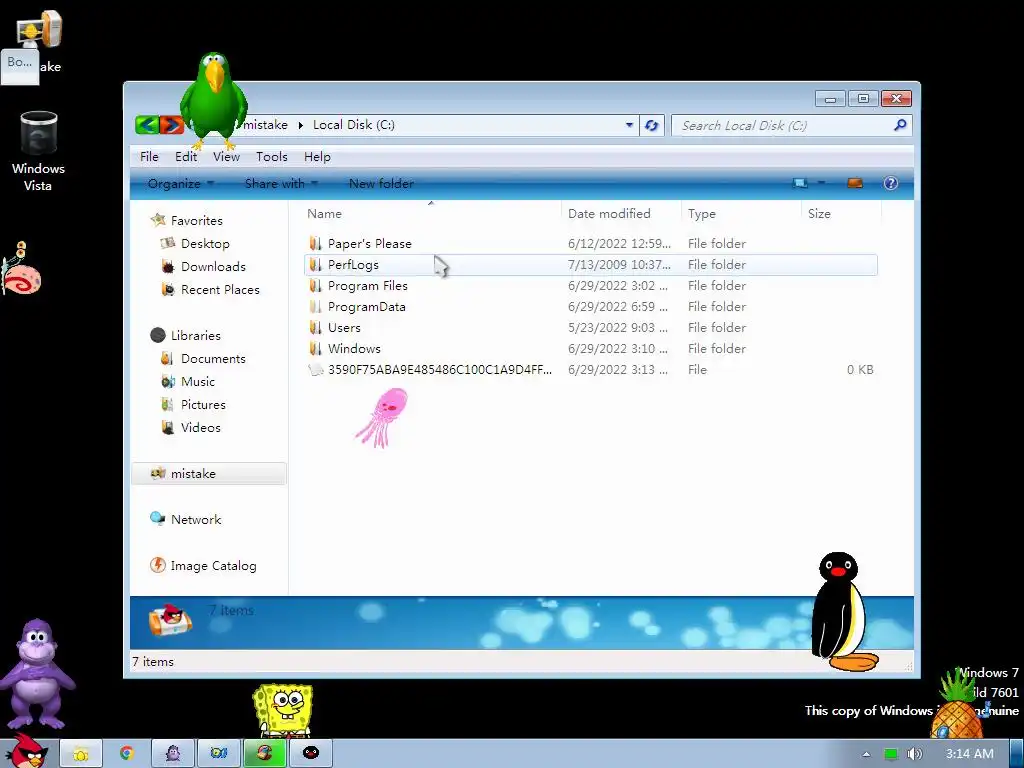Image resolution: width=1024 pixels, height=768 pixels.
Task: Select the Music library
Action: [x=197, y=381]
